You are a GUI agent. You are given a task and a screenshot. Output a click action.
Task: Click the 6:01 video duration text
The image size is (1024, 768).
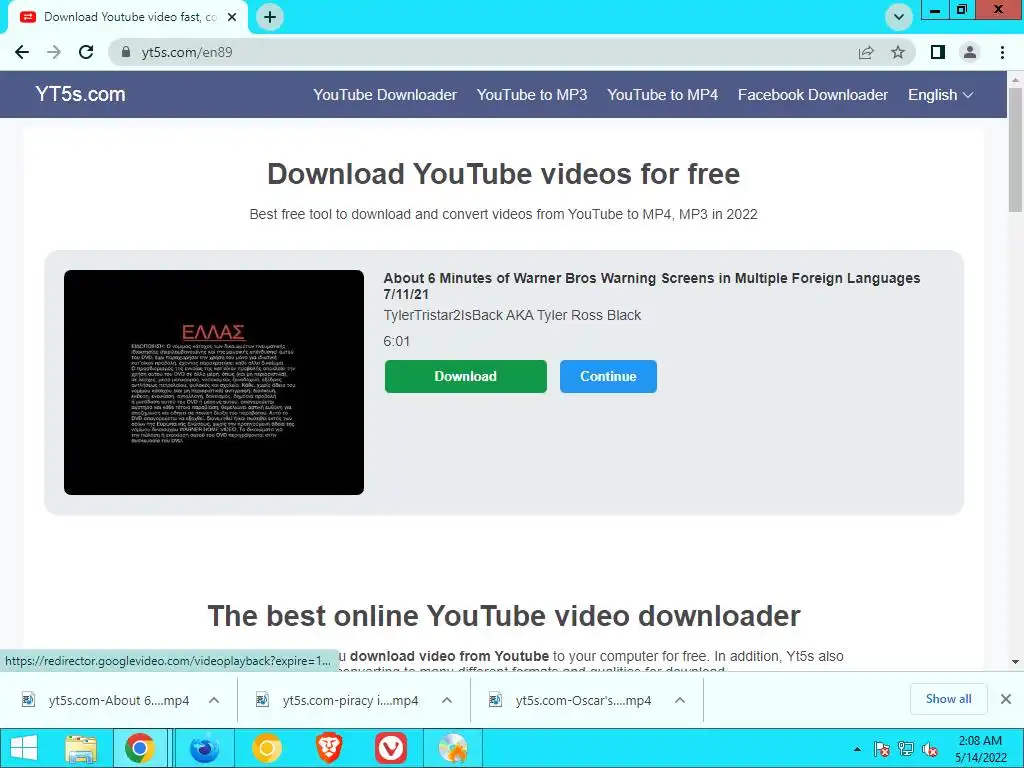click(396, 342)
